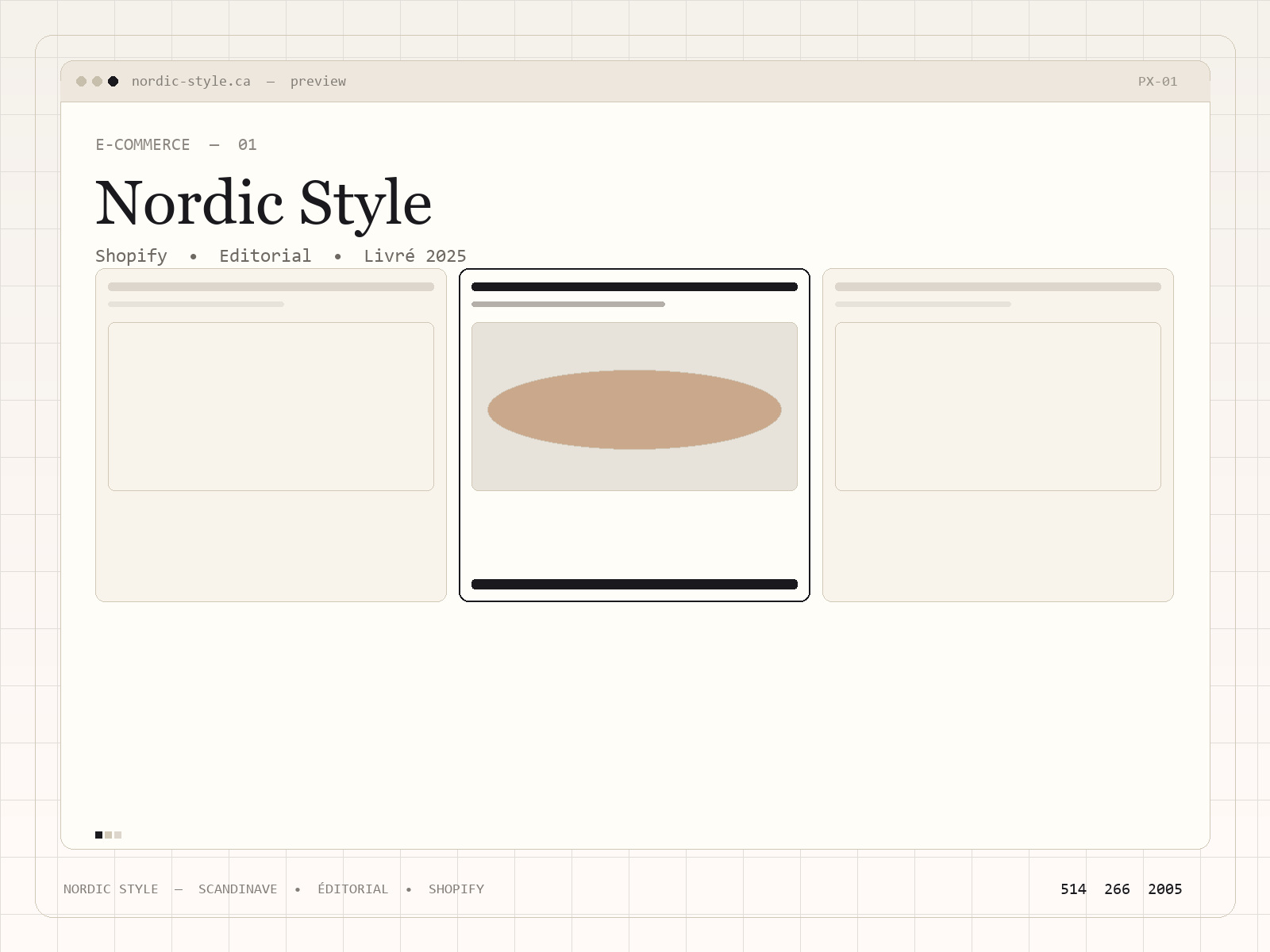Image resolution: width=1270 pixels, height=952 pixels.
Task: Click the number '266' in footer
Action: [1117, 889]
